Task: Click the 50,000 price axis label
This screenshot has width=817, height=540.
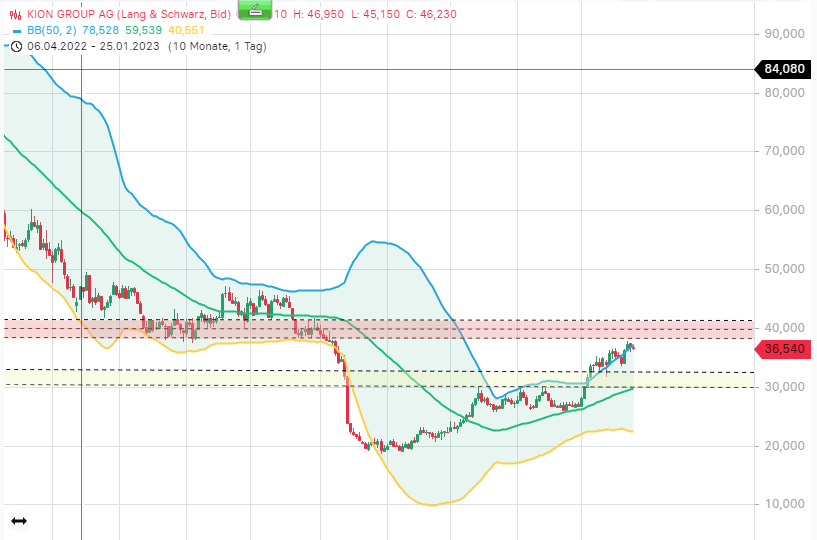Action: (x=785, y=269)
